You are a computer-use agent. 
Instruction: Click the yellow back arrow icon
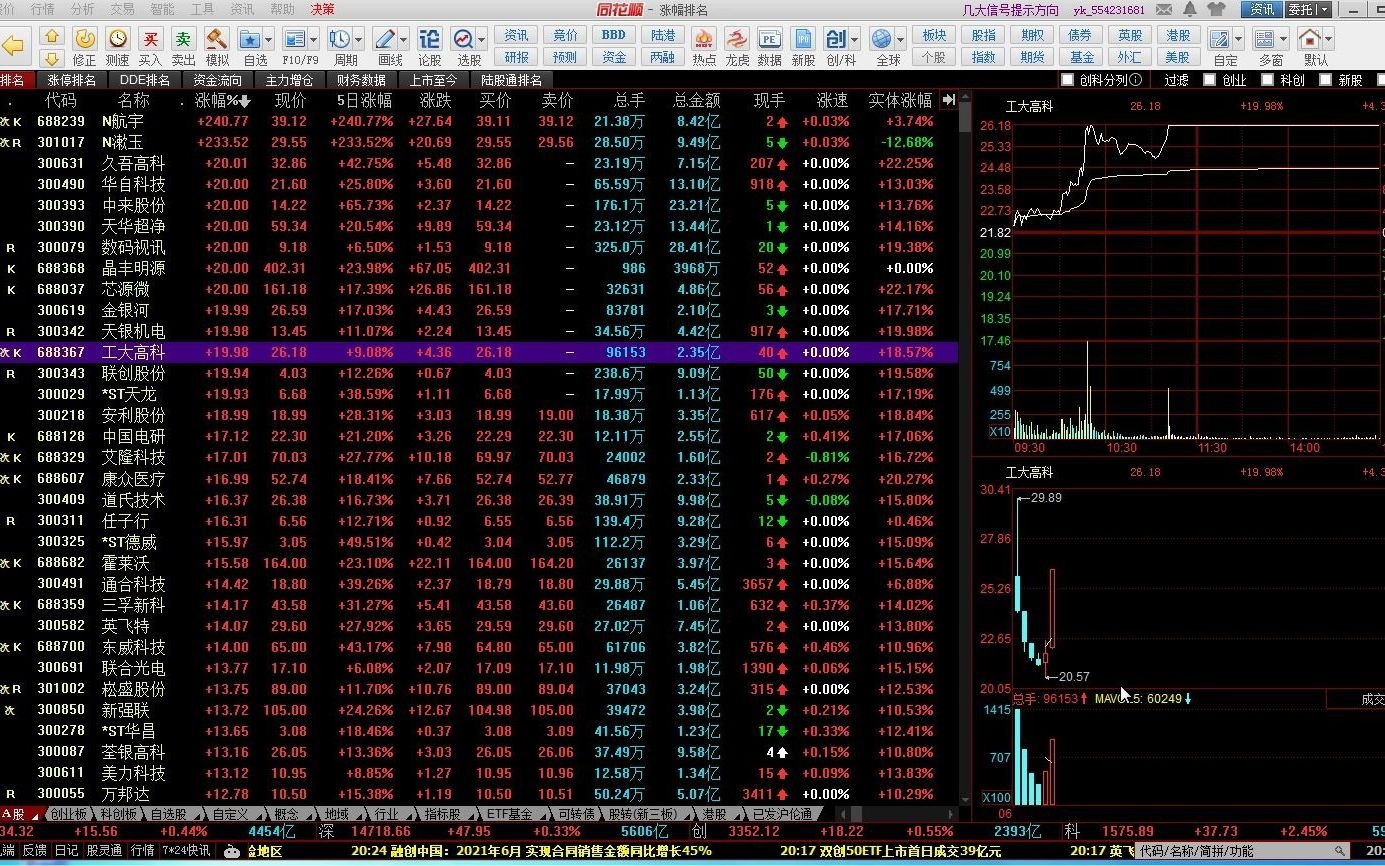point(13,46)
